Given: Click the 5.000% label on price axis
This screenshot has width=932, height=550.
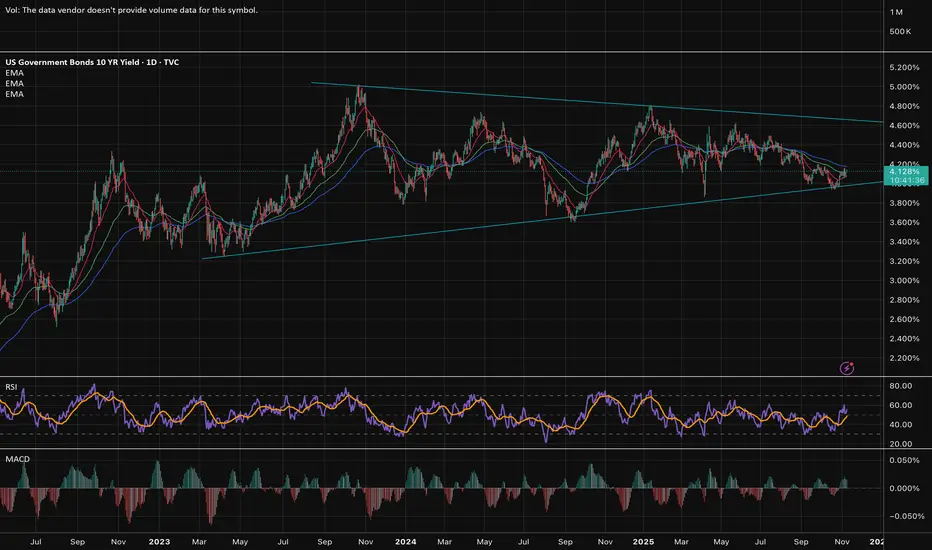Looking at the screenshot, I should (x=906, y=87).
